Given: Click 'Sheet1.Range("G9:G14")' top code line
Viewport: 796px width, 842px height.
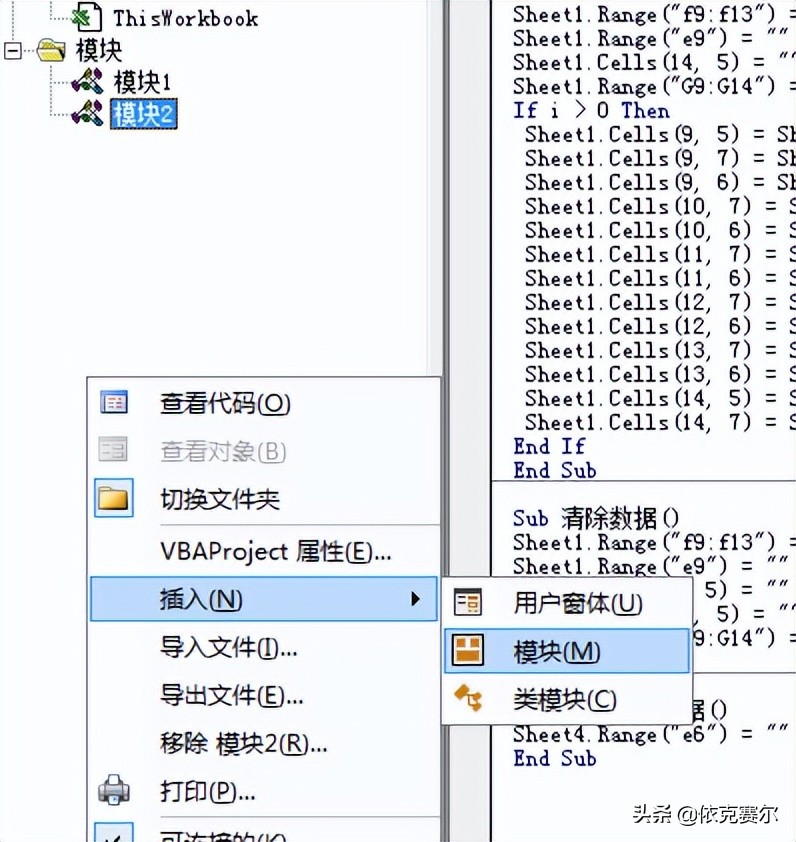Looking at the screenshot, I should tap(654, 86).
